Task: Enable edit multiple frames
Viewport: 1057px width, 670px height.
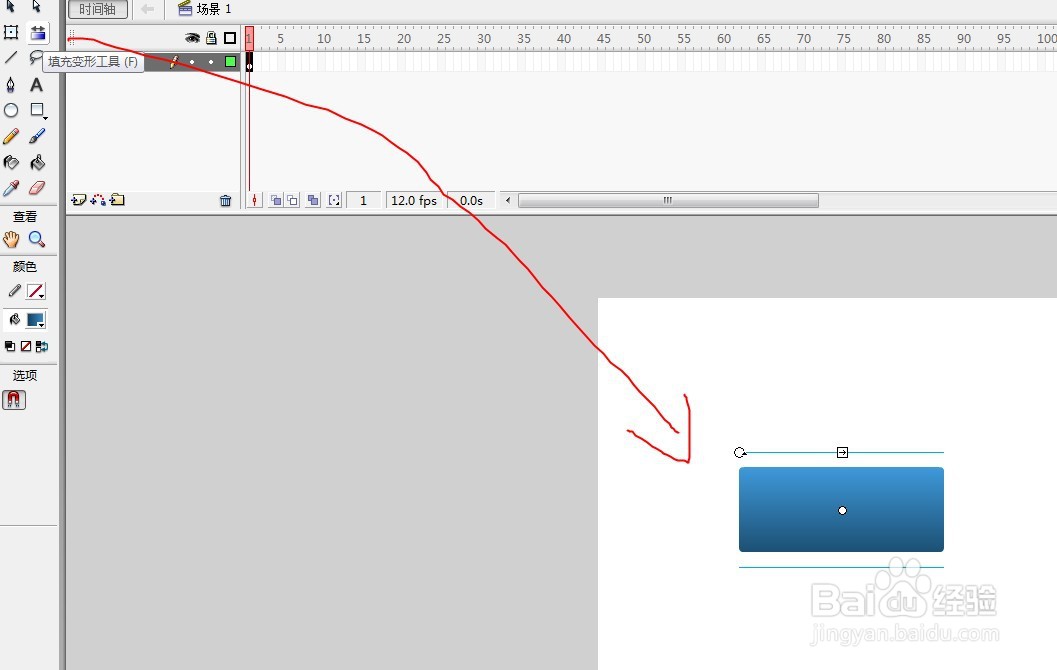Action: click(x=313, y=200)
